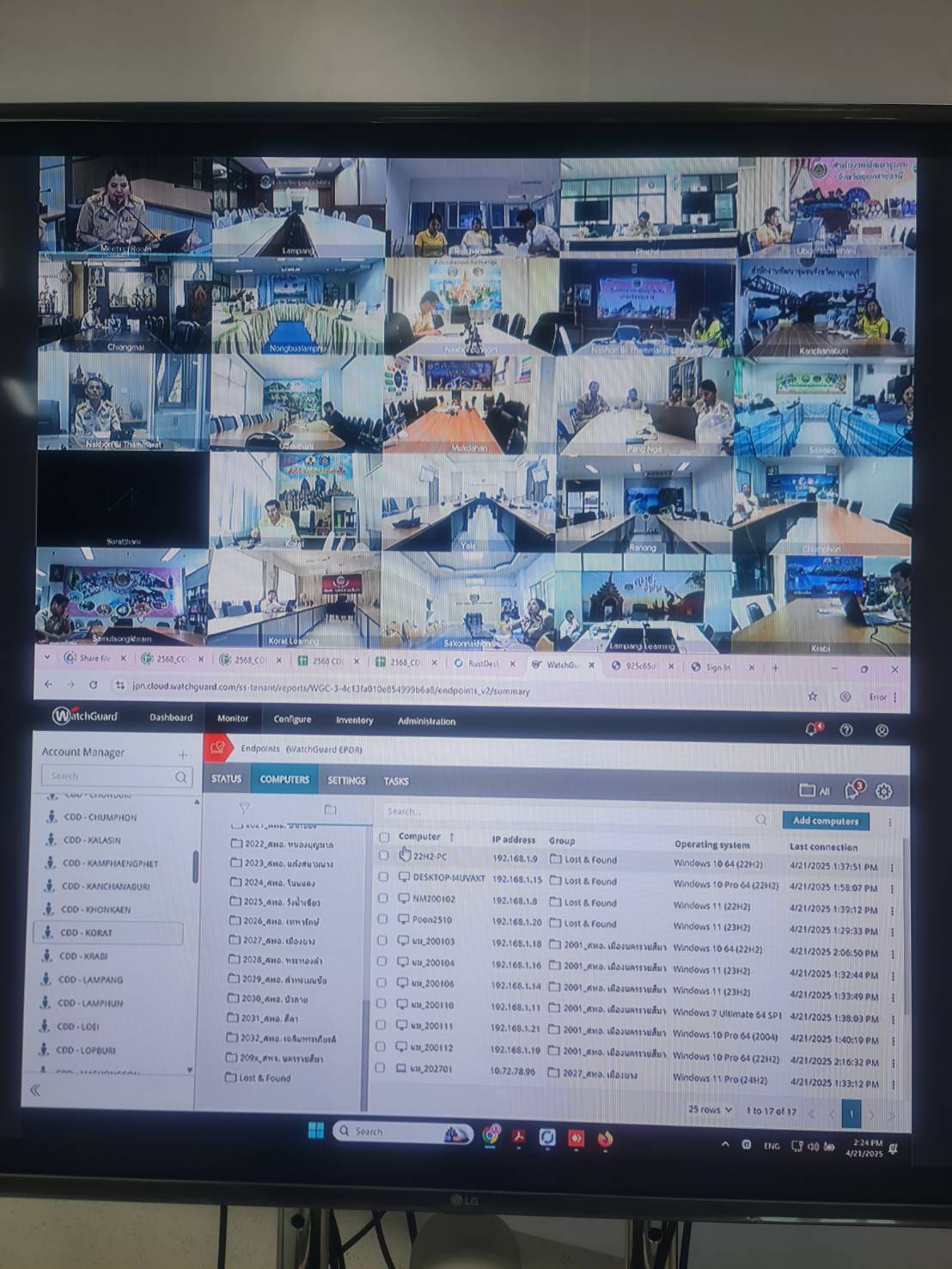Viewport: 952px width, 1269px height.
Task: Click the plus icon beside Account Manager
Action: click(x=182, y=754)
